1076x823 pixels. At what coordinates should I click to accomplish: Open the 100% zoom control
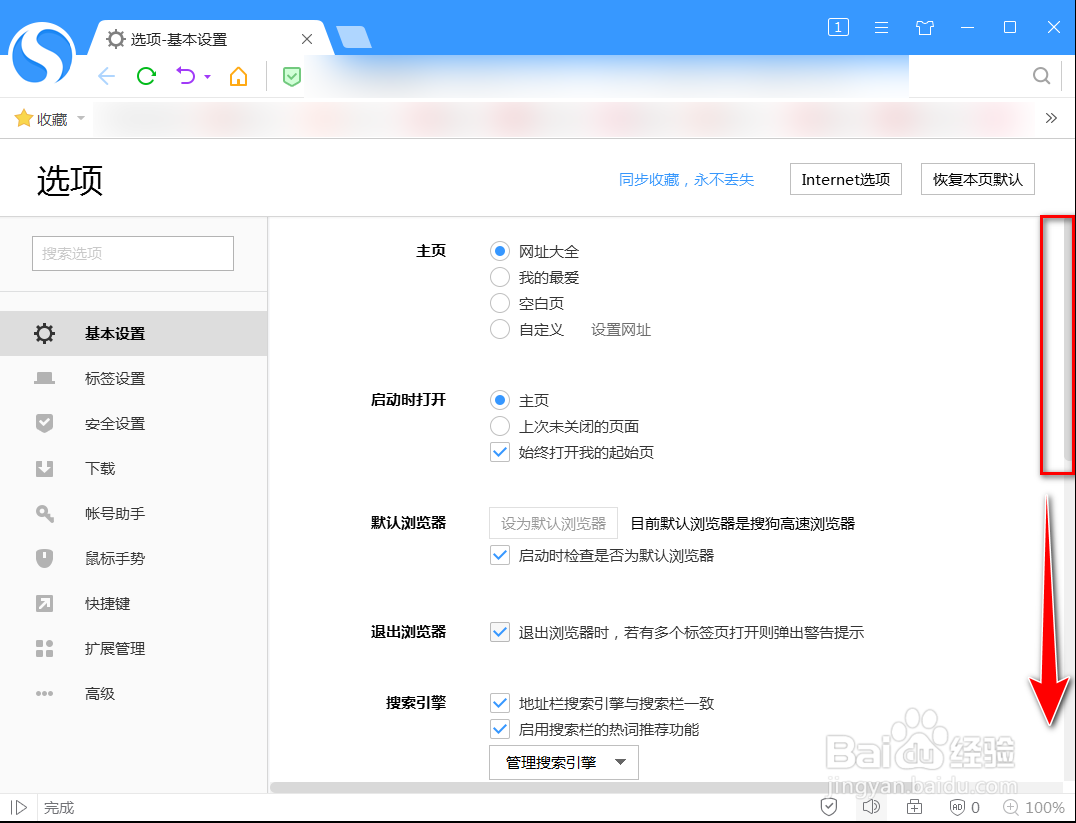click(x=1033, y=807)
